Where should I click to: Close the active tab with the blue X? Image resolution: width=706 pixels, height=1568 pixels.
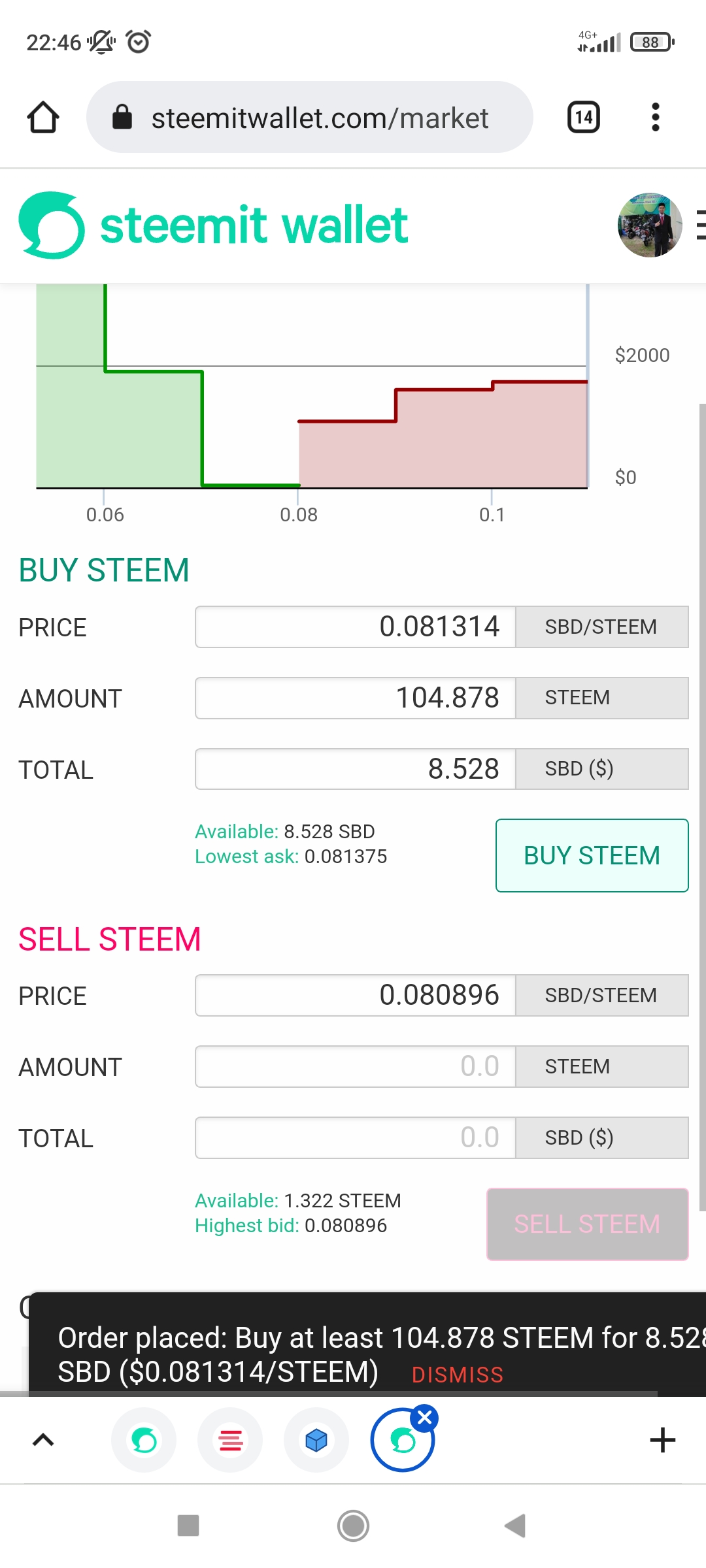coord(425,1418)
